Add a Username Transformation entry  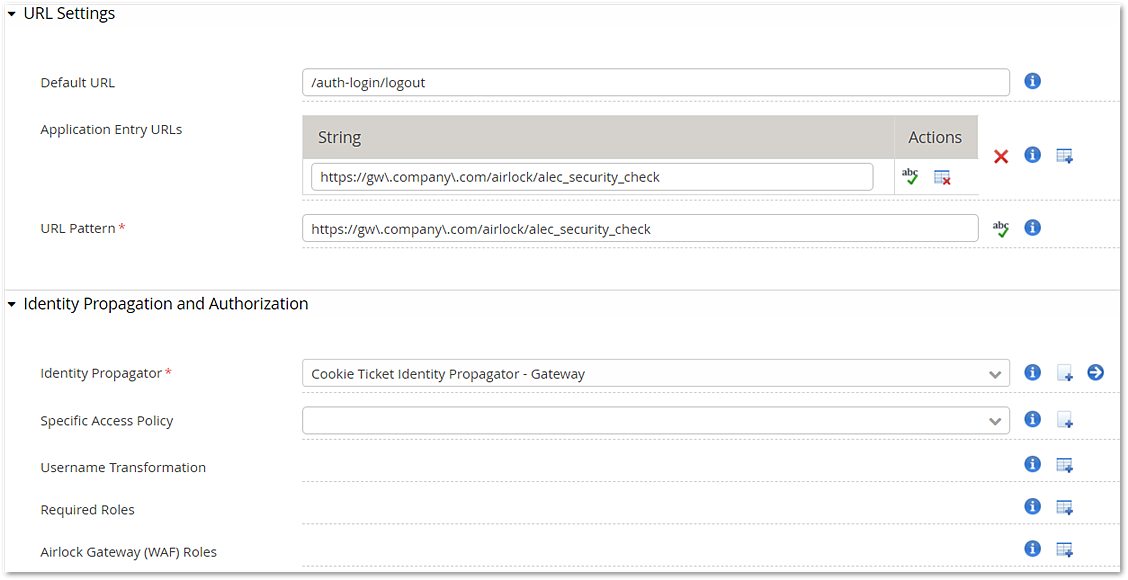[x=1065, y=465]
